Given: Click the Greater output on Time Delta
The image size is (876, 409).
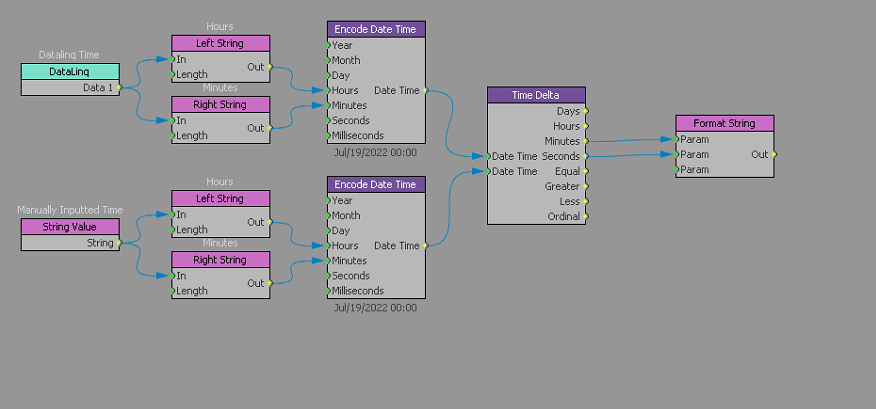Looking at the screenshot, I should pos(585,187).
